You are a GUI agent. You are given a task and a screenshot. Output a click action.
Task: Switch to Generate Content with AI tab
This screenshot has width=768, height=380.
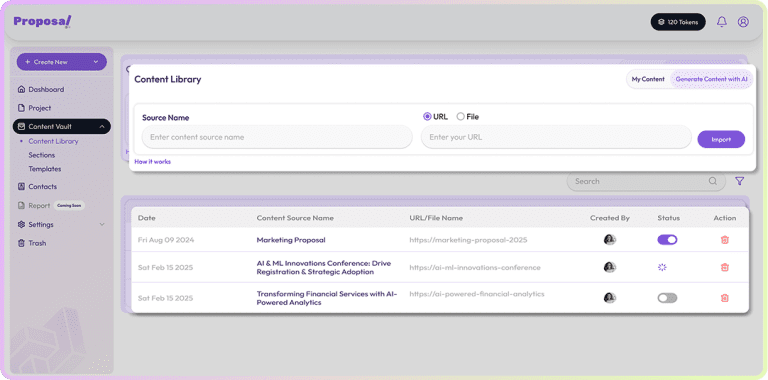(x=711, y=79)
